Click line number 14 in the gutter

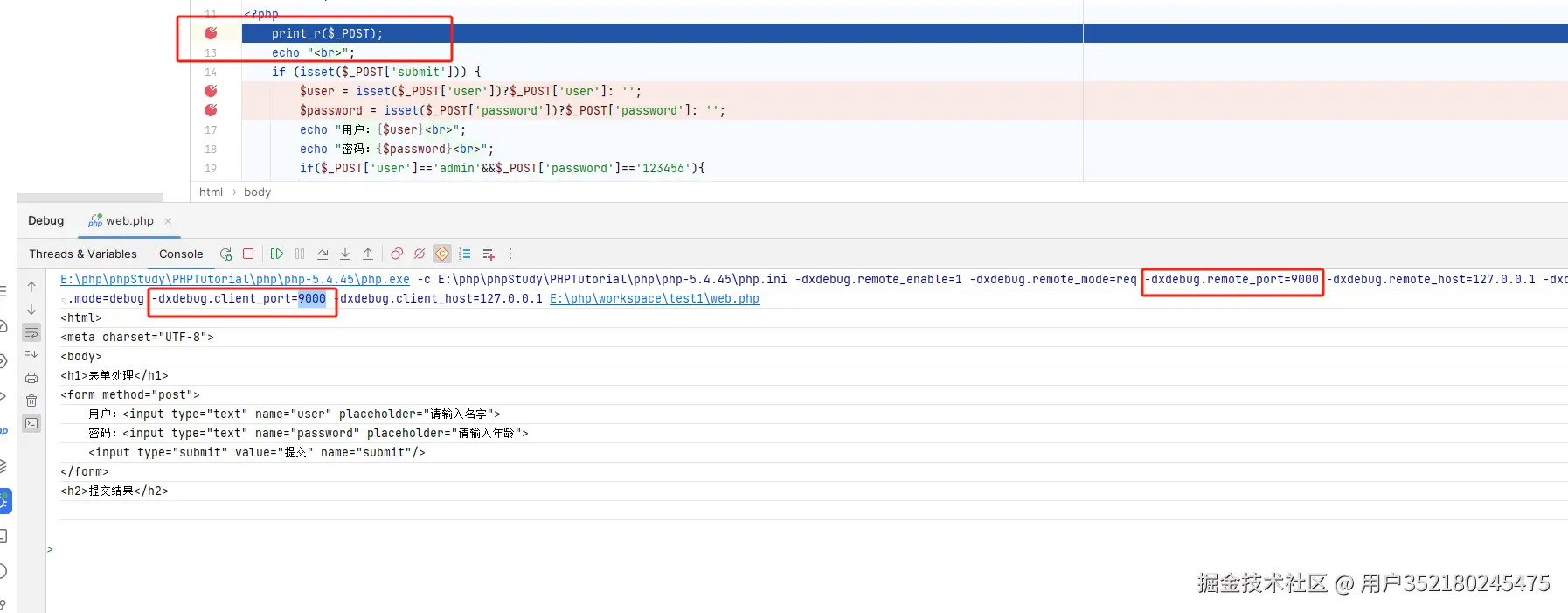tap(211, 72)
